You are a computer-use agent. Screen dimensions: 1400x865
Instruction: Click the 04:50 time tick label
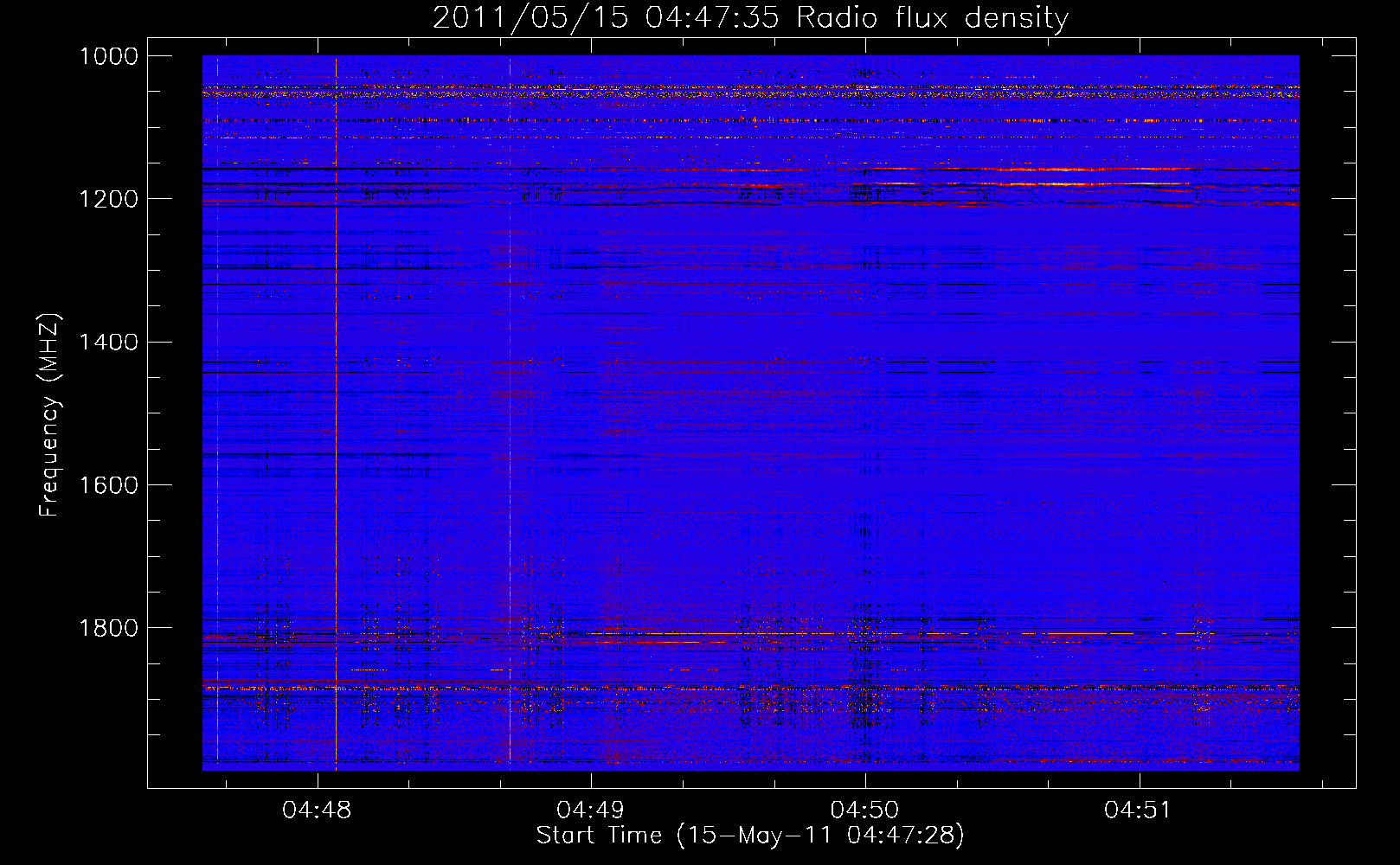(x=865, y=811)
